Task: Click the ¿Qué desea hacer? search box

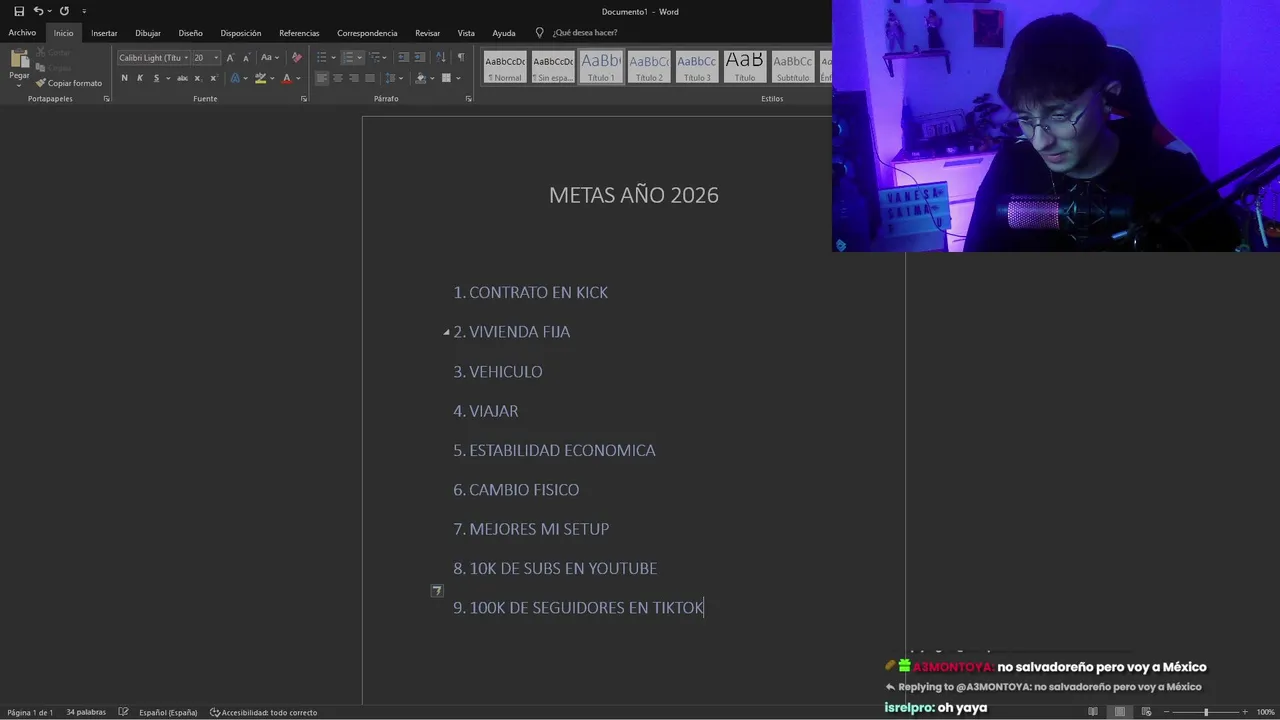Action: click(585, 33)
